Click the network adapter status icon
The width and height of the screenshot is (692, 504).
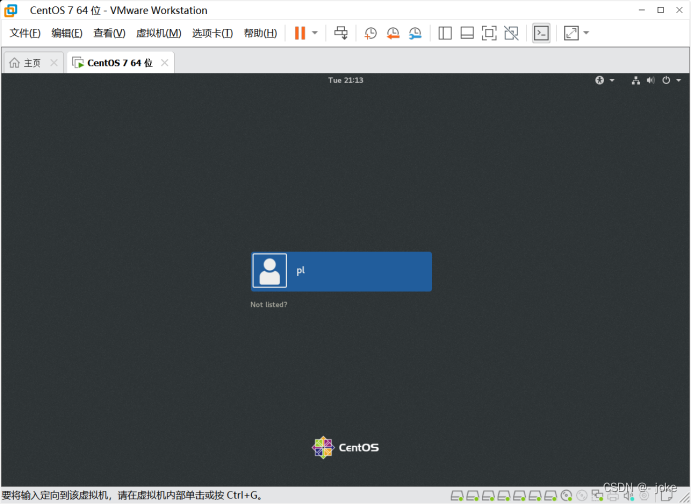pyautogui.click(x=598, y=496)
